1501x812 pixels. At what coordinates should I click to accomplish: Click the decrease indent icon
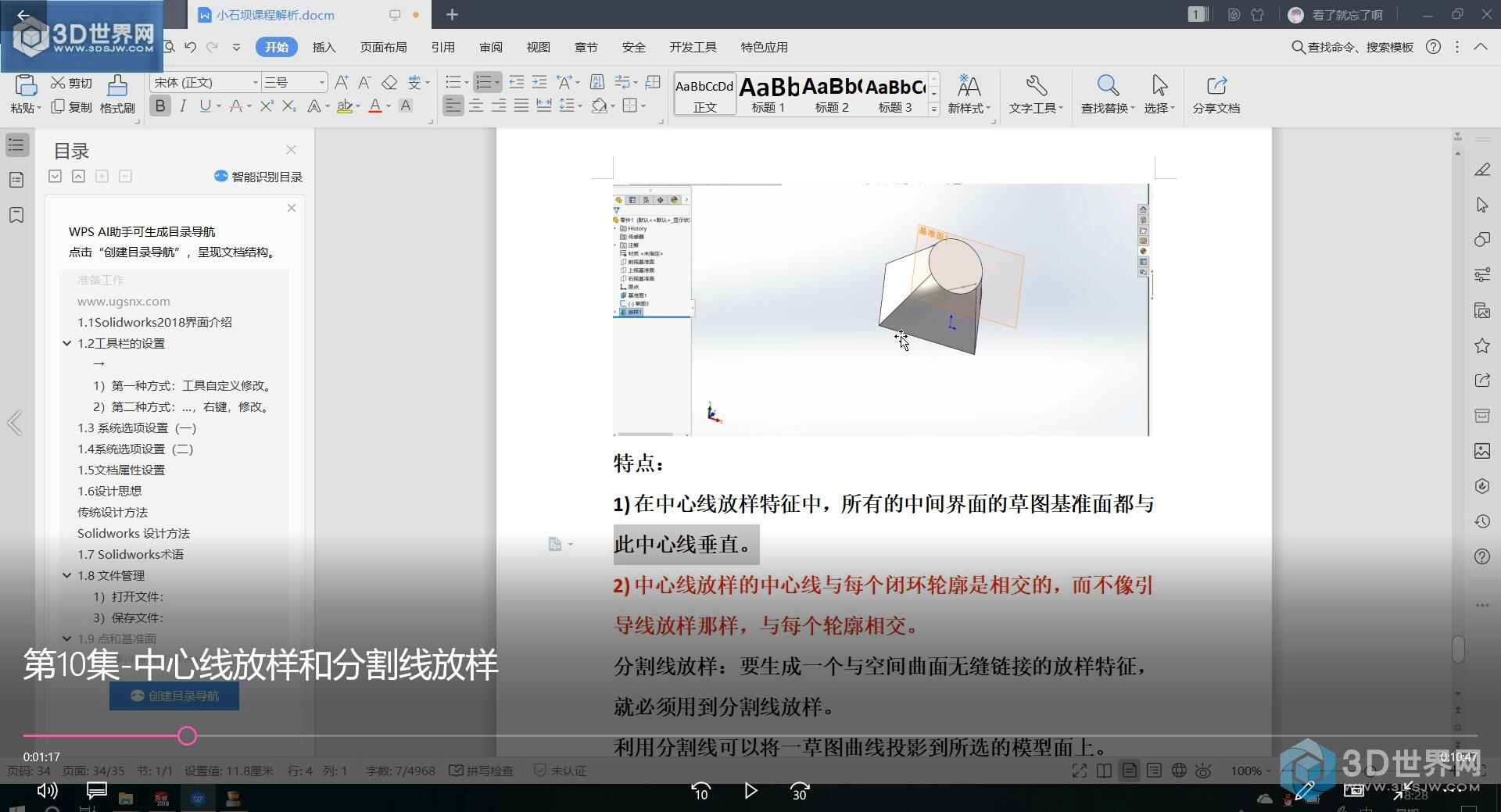[517, 82]
